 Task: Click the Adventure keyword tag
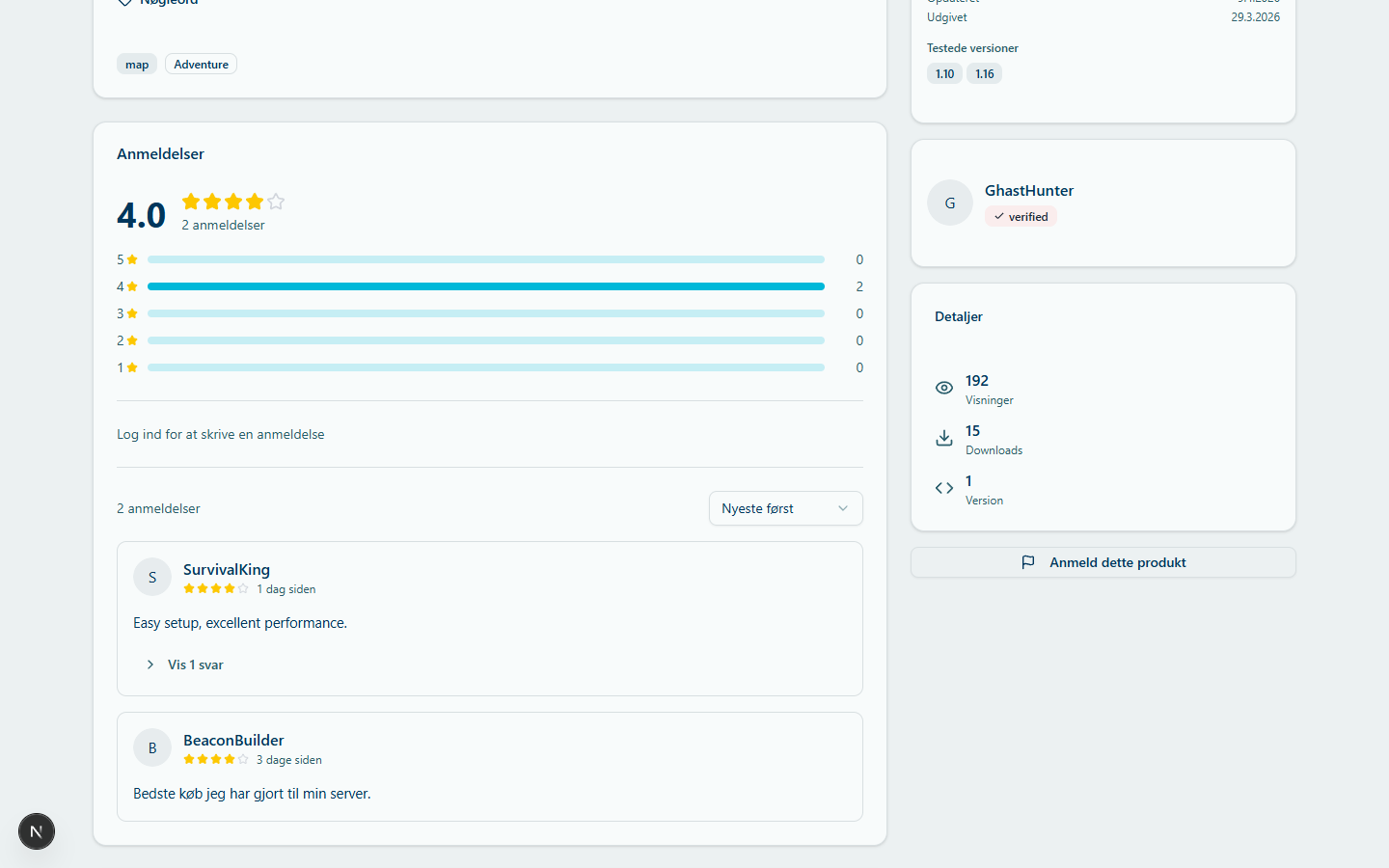coord(202,65)
